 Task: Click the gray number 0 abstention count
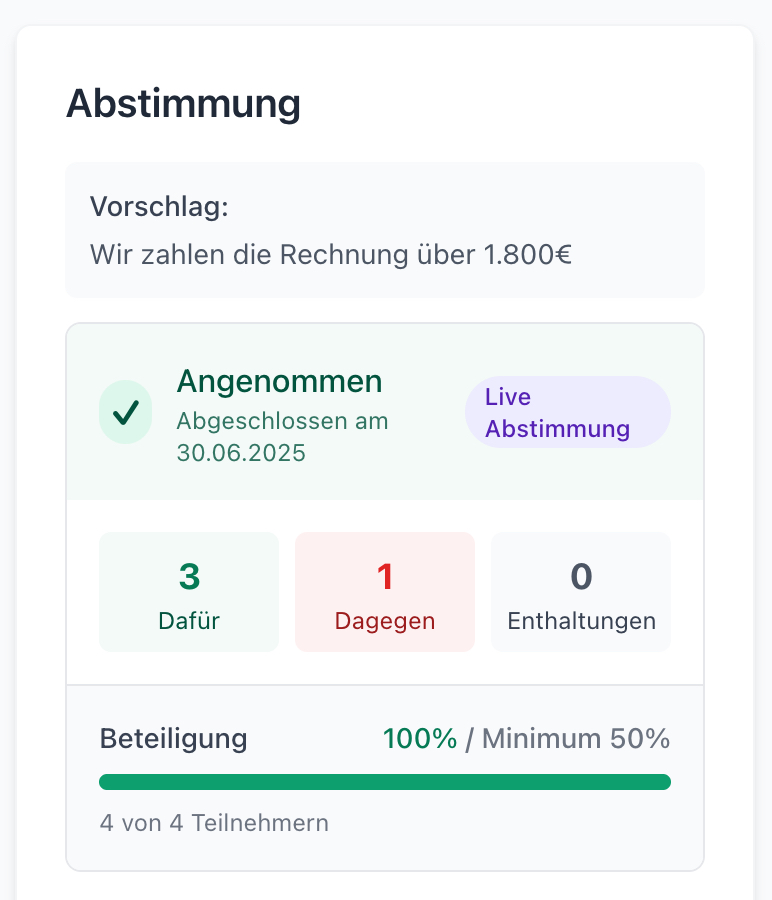[581, 576]
